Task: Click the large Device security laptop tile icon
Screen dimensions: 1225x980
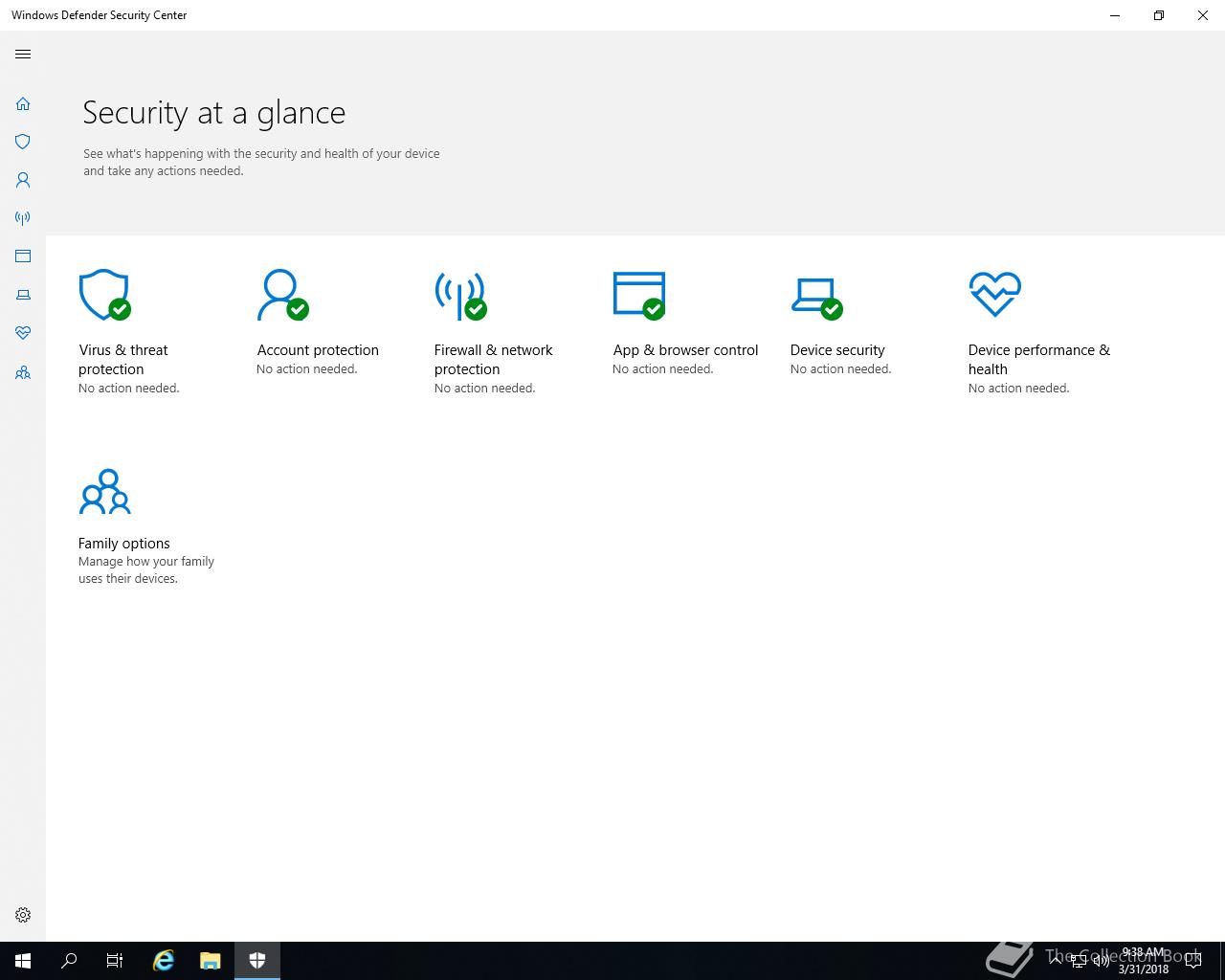Action: 816,298
